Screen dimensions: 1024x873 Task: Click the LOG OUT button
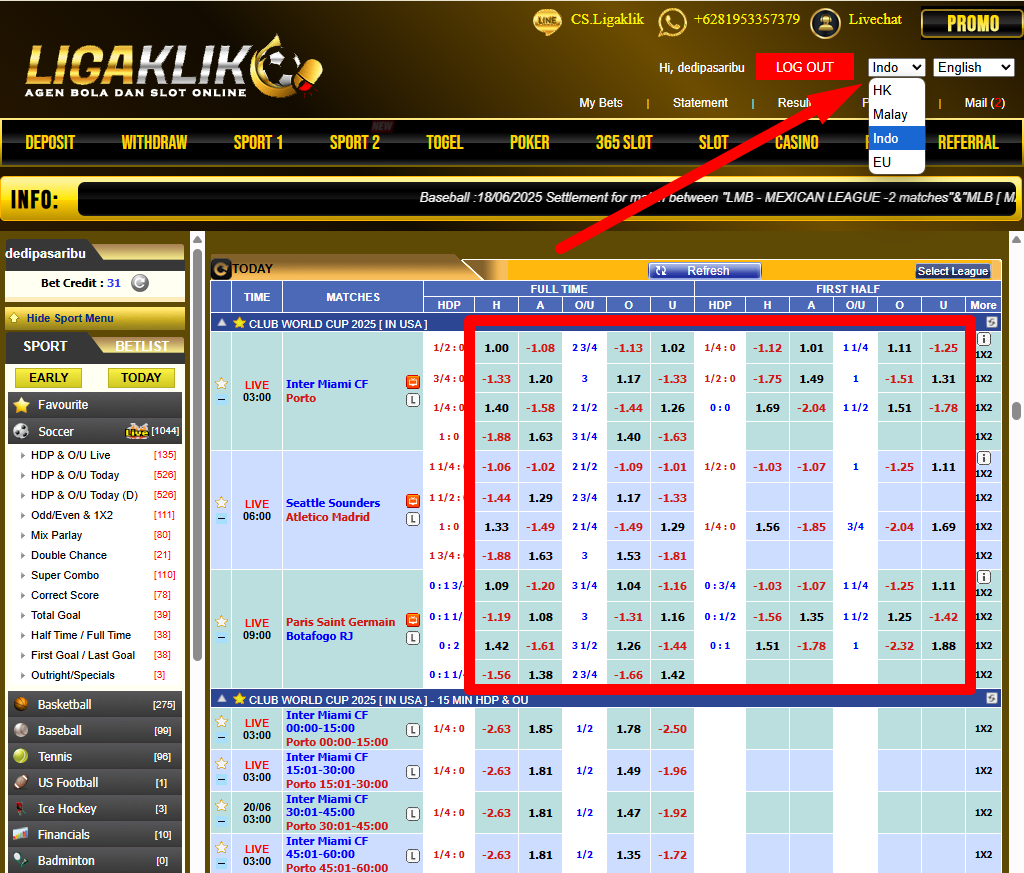[805, 67]
